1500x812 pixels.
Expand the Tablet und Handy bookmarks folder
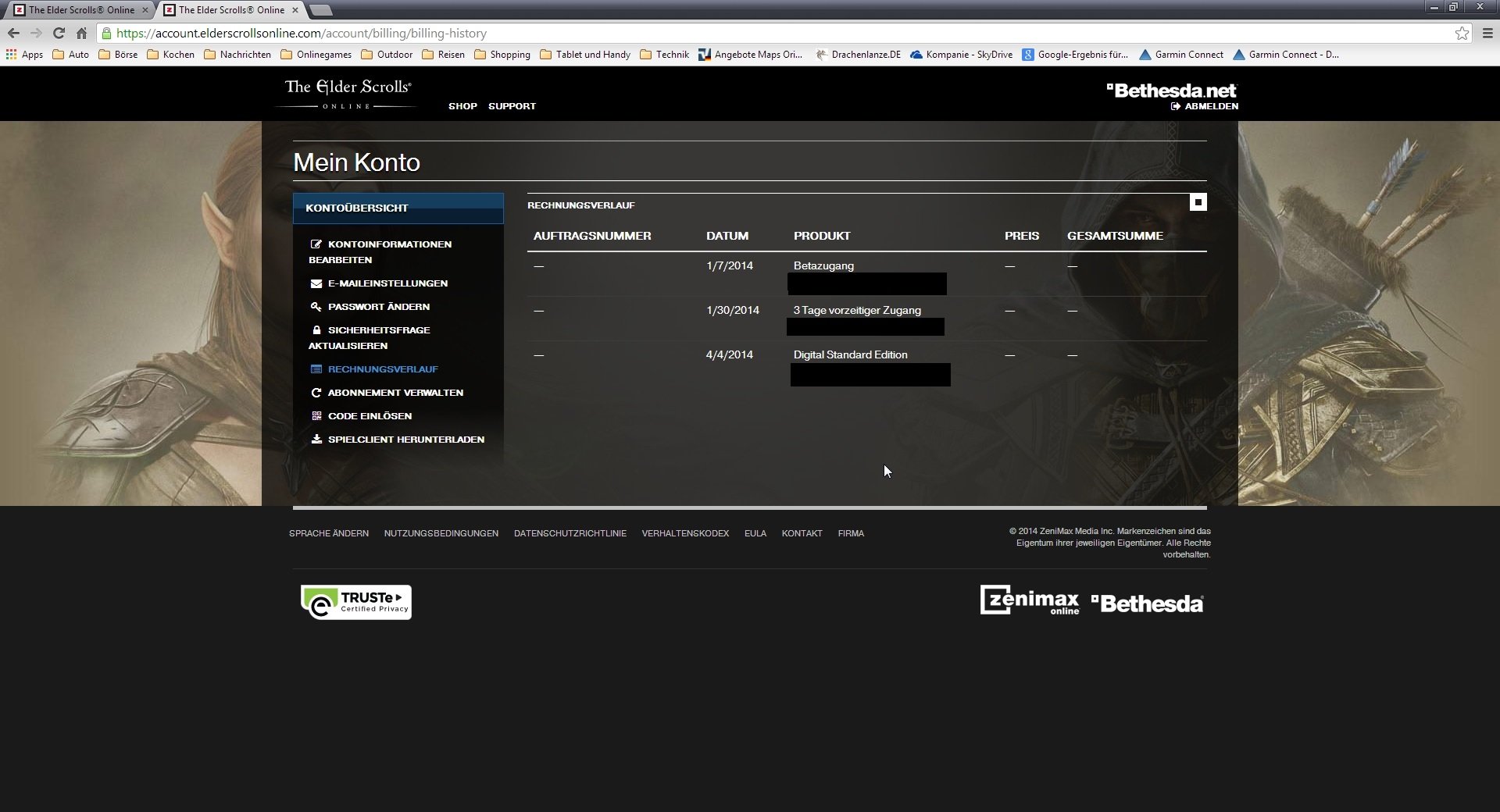(585, 55)
